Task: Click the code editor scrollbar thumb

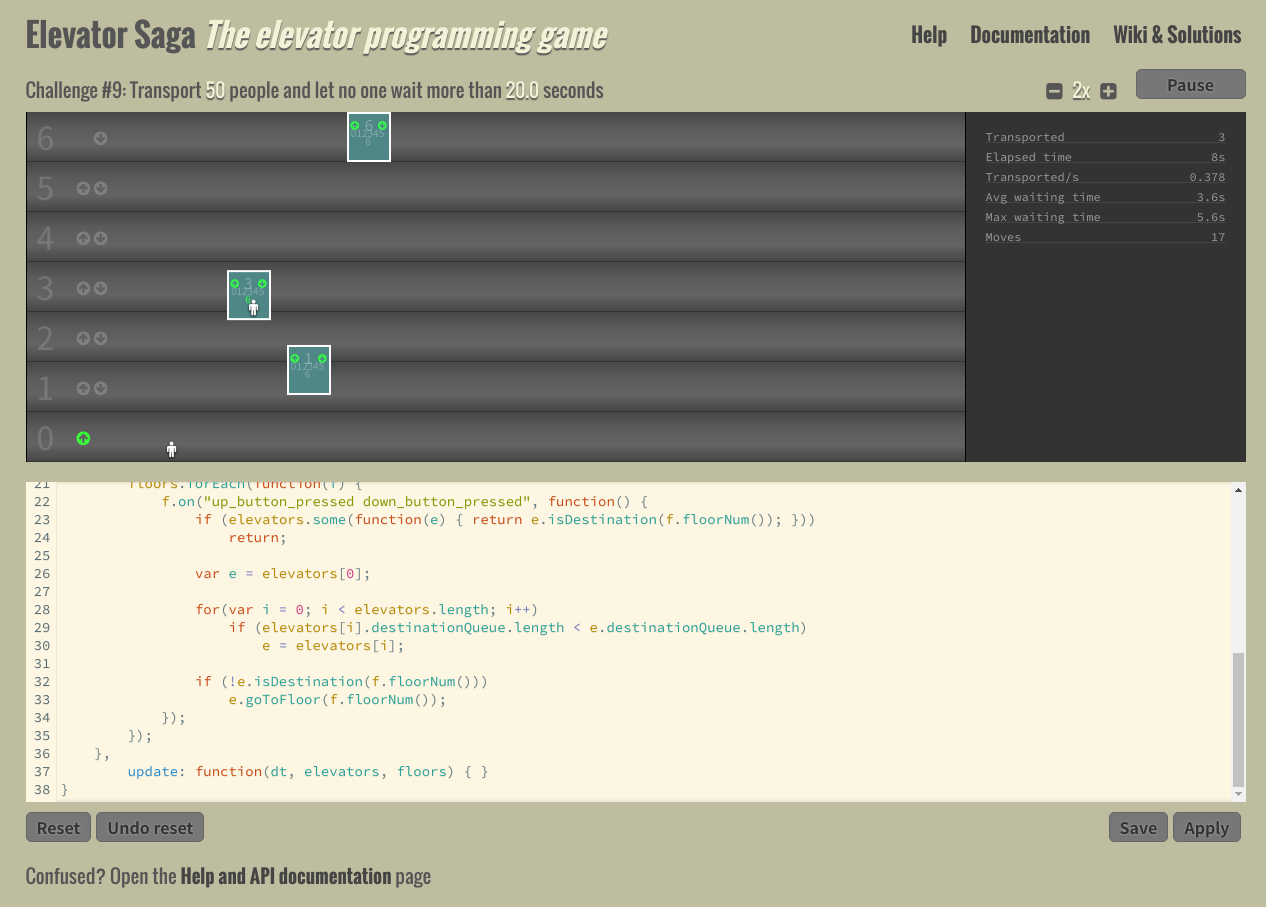Action: coord(1239,719)
